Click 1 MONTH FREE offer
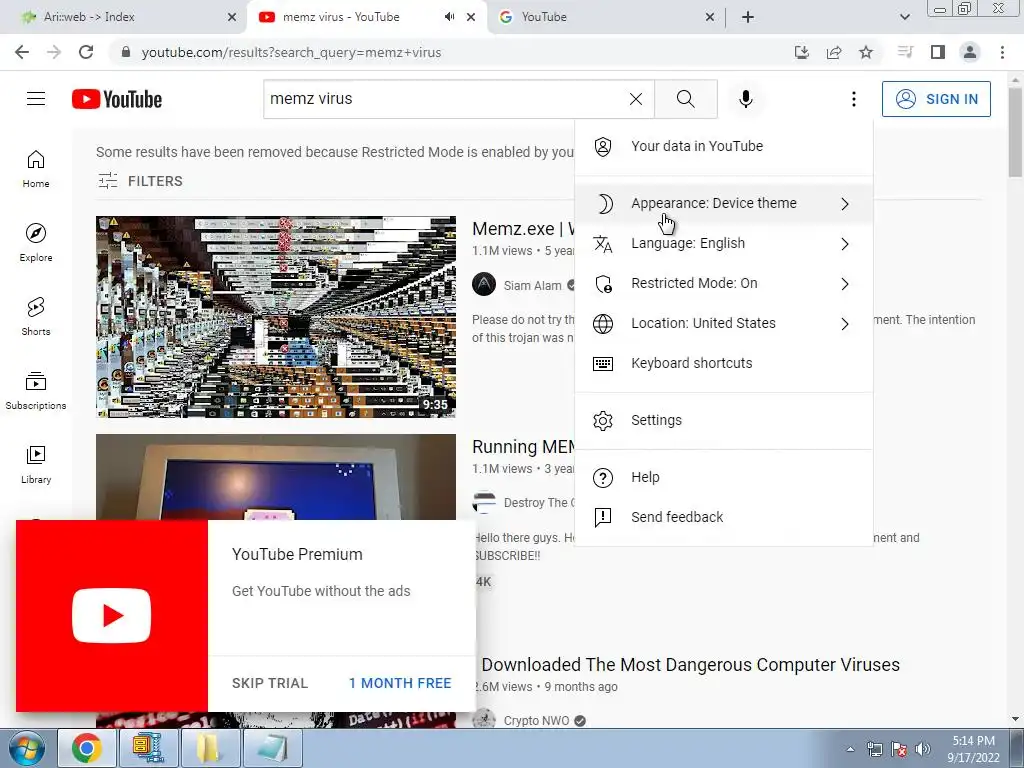 click(400, 683)
